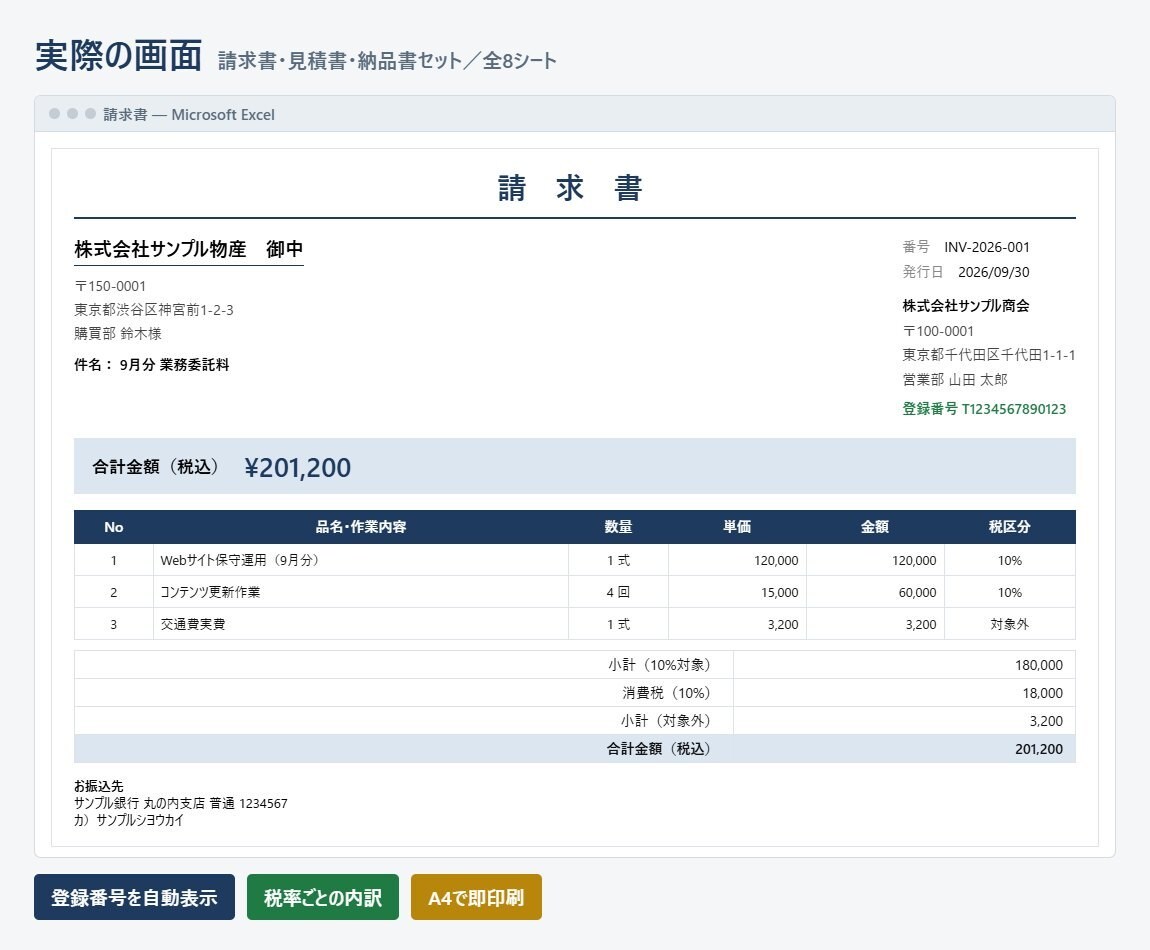Click the 〒150-0001 postal code
Viewport: 1150px width, 950px height.
point(110,286)
